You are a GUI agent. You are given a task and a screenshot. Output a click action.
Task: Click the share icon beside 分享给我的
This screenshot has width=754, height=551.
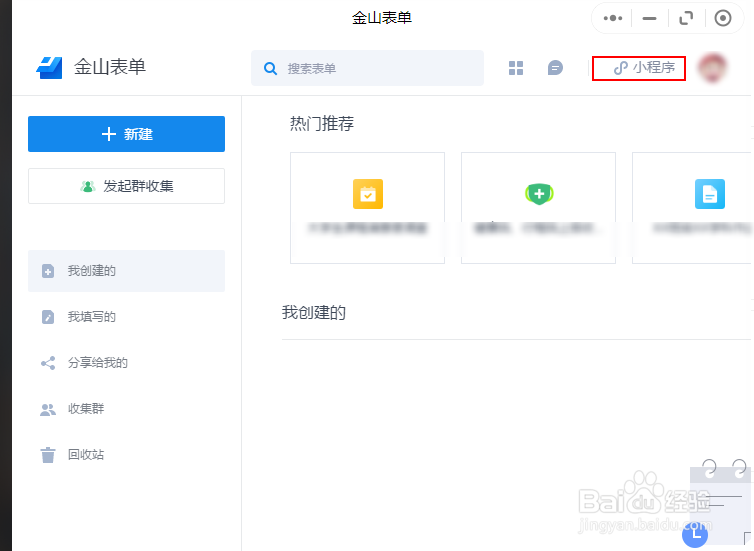click(48, 363)
